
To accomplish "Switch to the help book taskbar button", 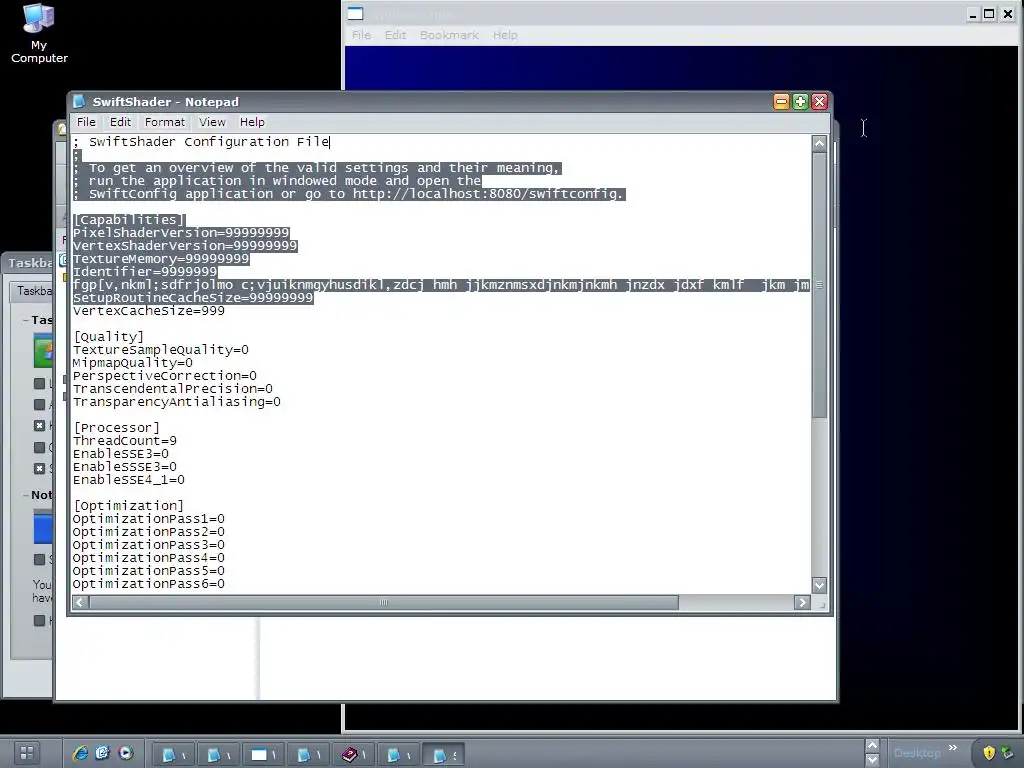I will [x=353, y=755].
